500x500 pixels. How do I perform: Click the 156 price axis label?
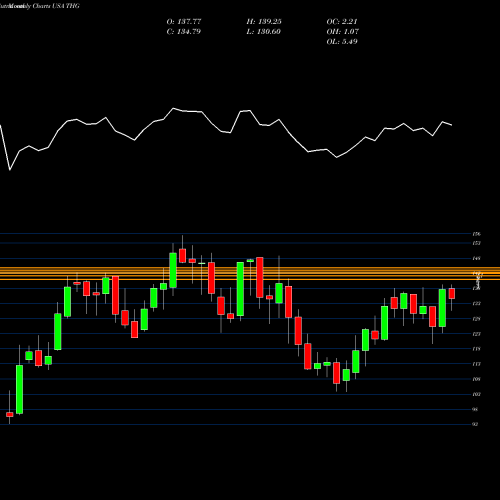pyautogui.click(x=477, y=234)
